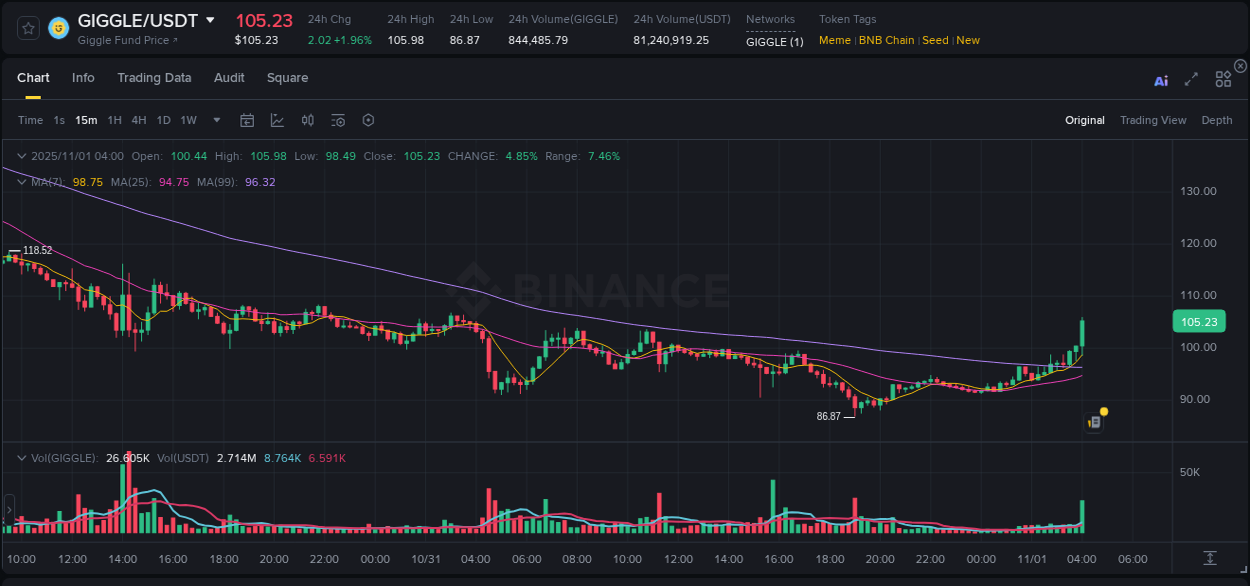Collapse the Vol(GIGGLE) volume panel

pos(21,458)
